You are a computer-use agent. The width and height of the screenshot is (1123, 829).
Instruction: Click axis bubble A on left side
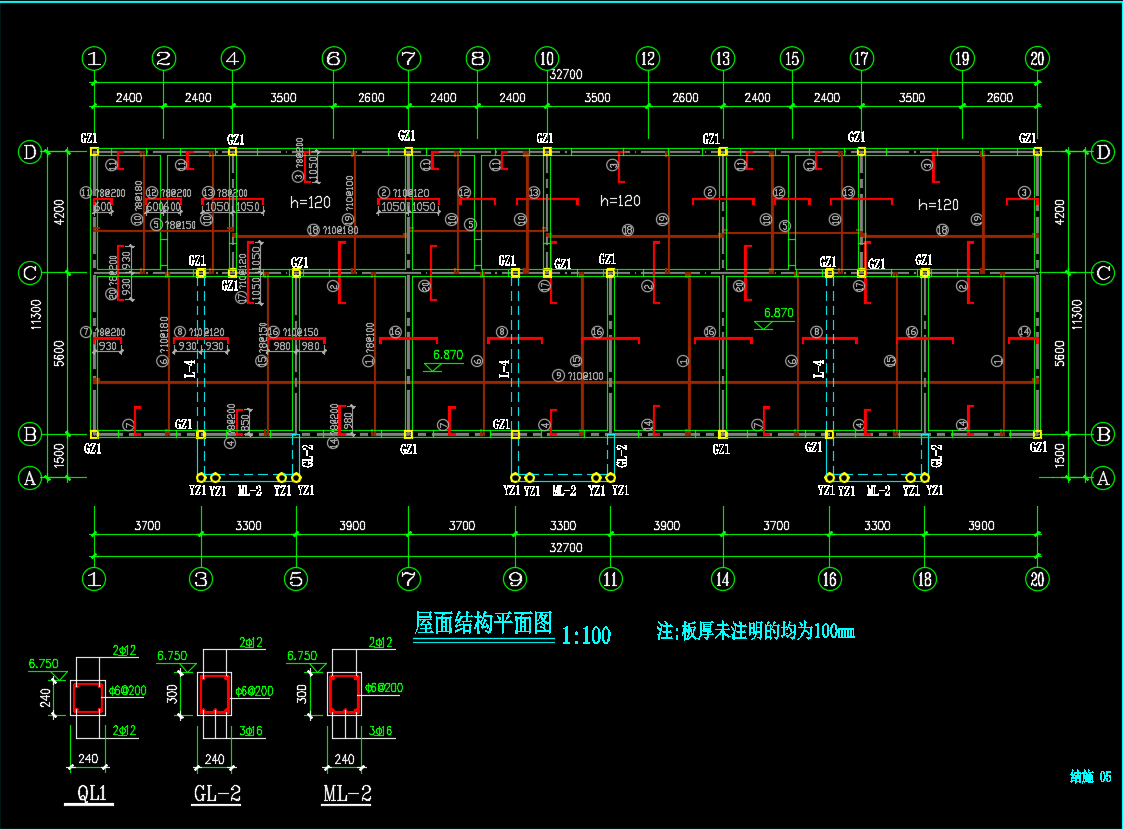pyautogui.click(x=30, y=479)
